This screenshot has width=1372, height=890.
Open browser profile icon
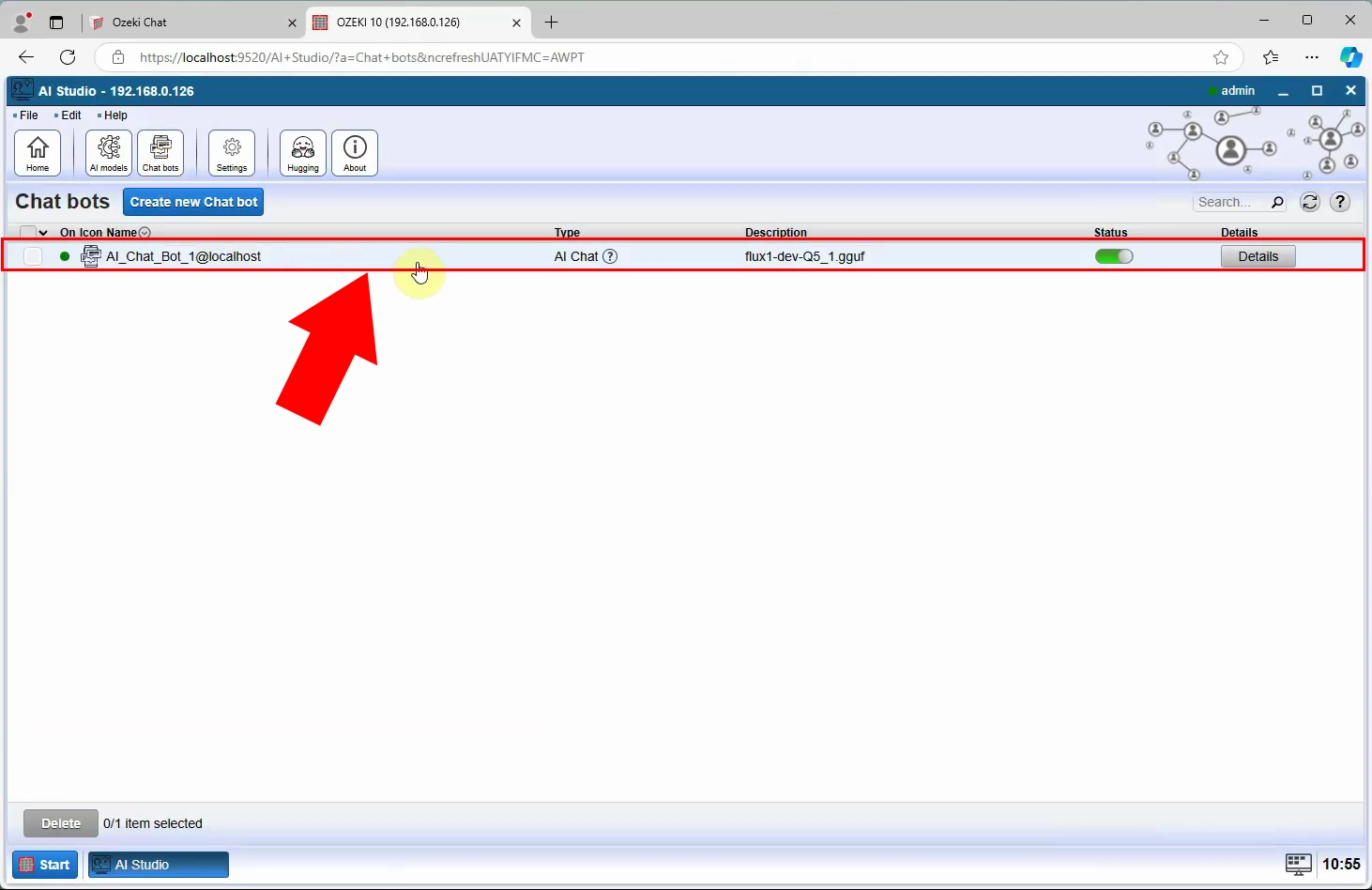point(22,22)
